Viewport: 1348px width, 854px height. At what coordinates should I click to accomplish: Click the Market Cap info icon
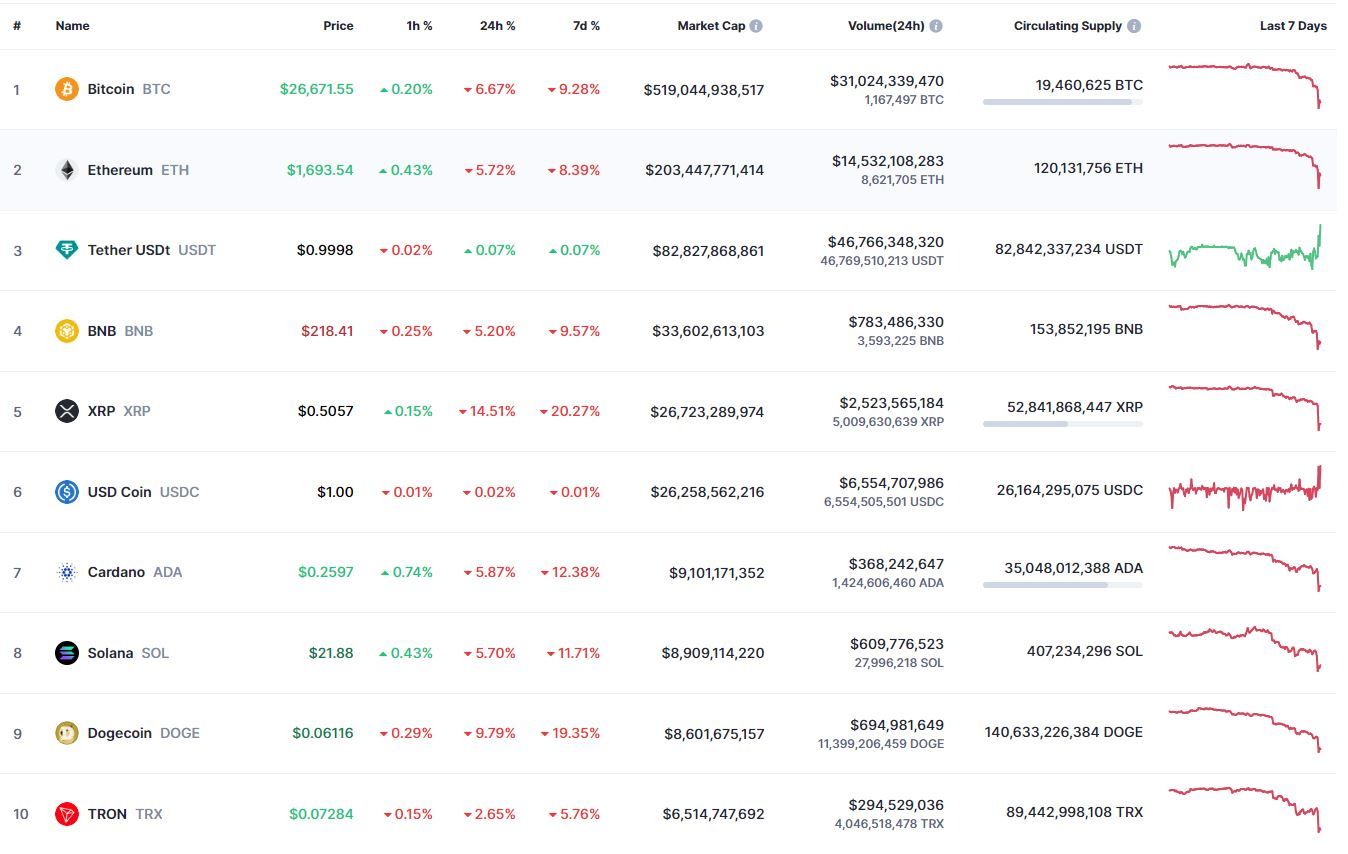[x=756, y=26]
